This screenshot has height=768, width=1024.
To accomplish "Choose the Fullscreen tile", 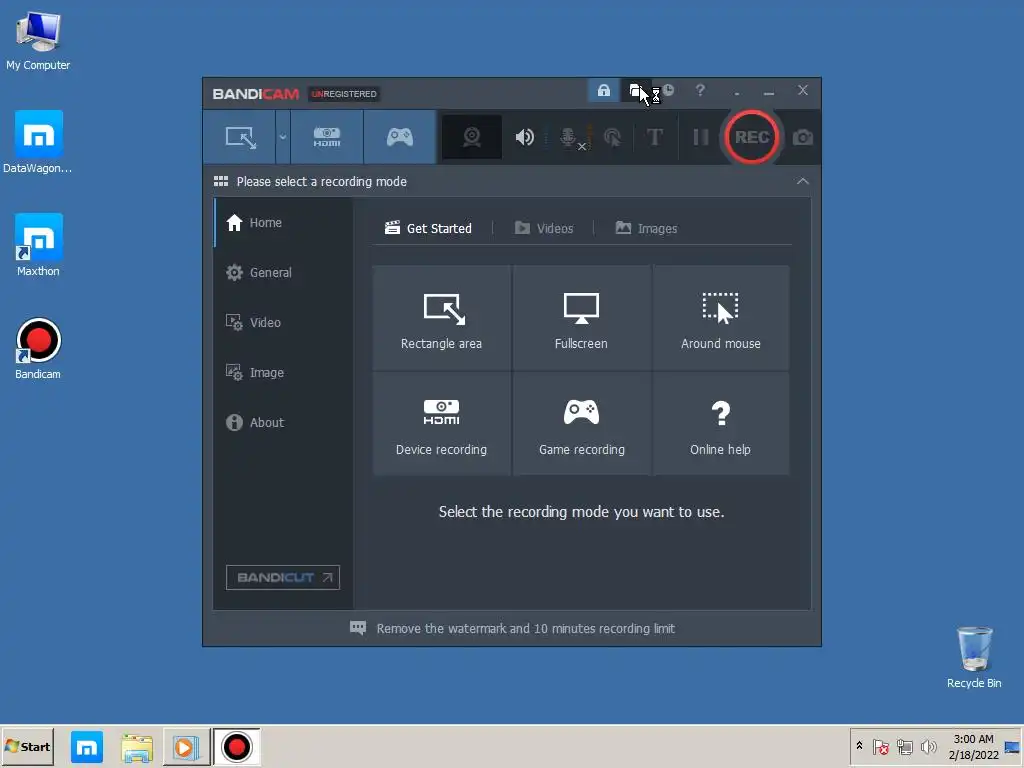I will click(581, 318).
